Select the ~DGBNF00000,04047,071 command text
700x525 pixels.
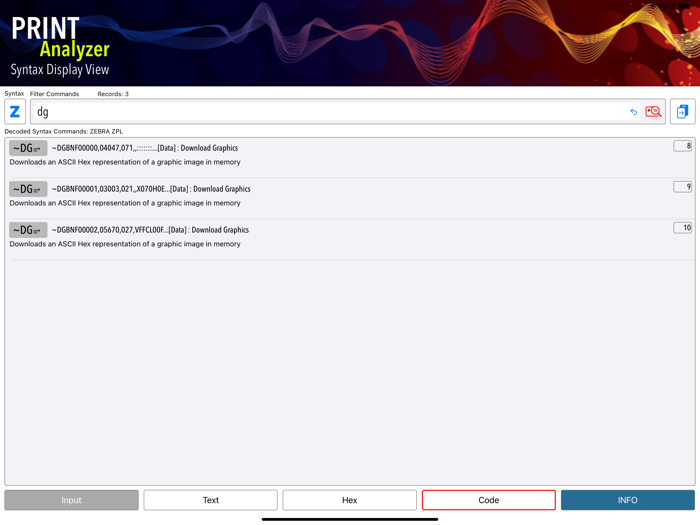145,148
